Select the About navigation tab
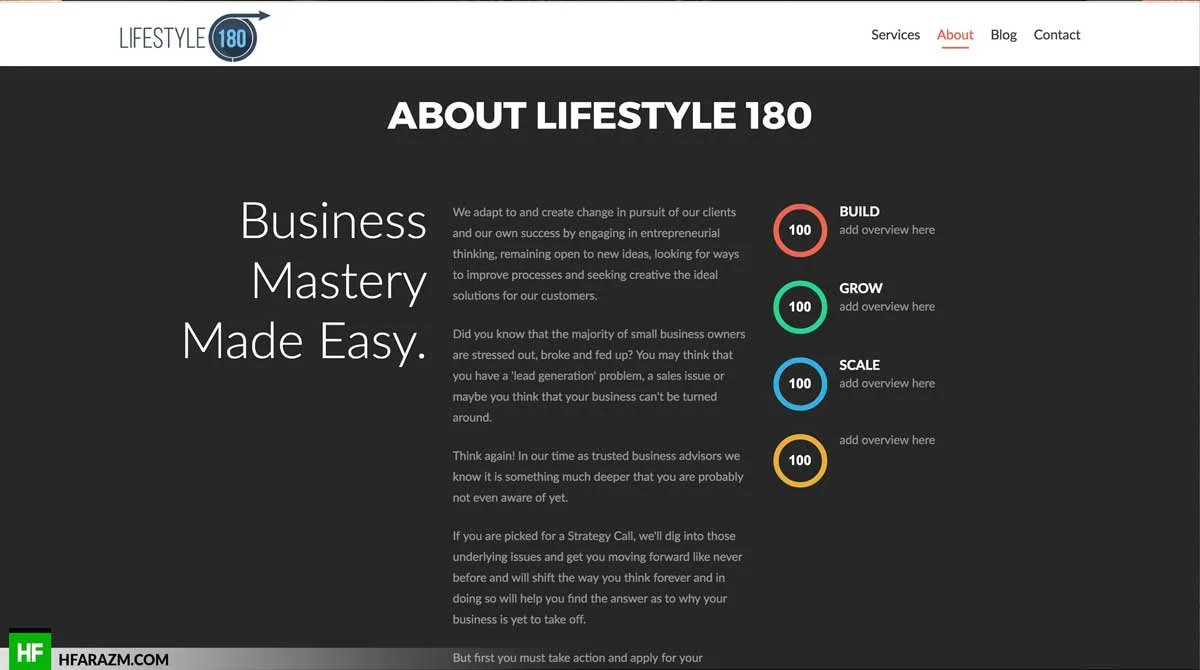The image size is (1200, 670). pos(955,35)
